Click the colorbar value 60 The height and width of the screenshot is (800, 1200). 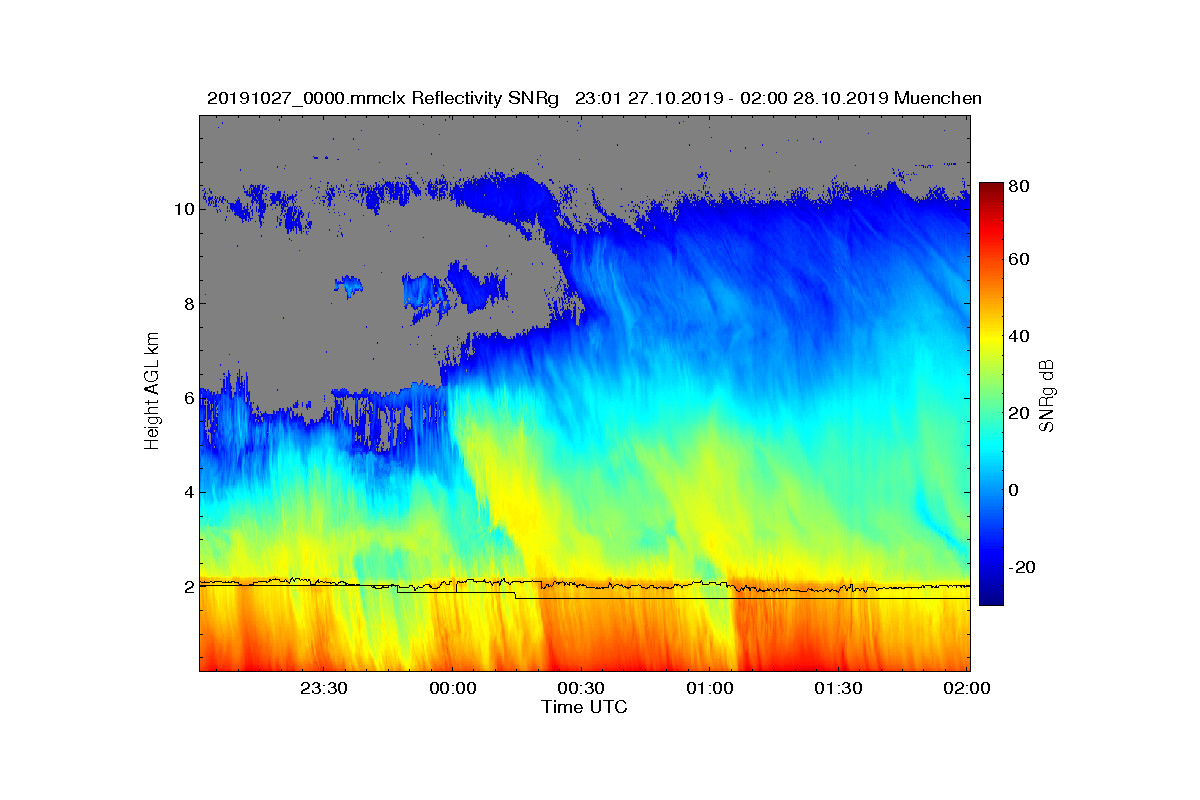pos(1020,260)
